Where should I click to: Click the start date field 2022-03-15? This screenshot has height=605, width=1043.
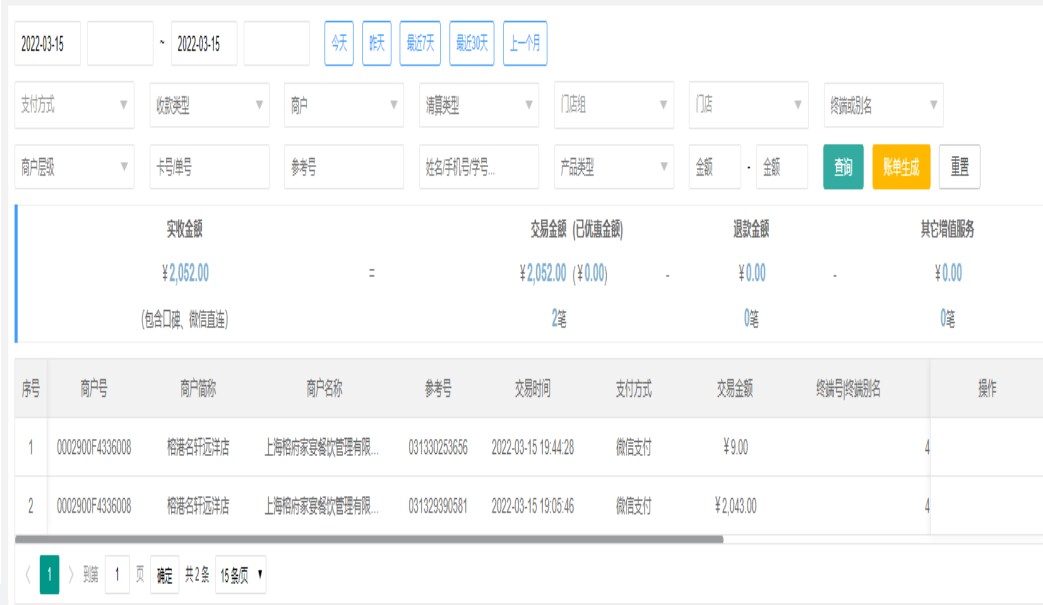(48, 44)
